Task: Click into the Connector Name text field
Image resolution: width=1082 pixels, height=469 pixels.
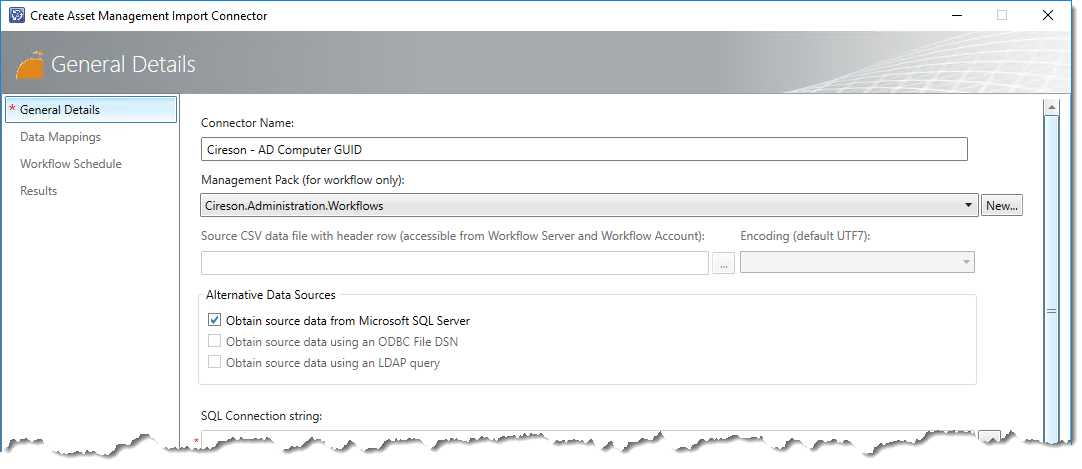Action: click(x=584, y=150)
